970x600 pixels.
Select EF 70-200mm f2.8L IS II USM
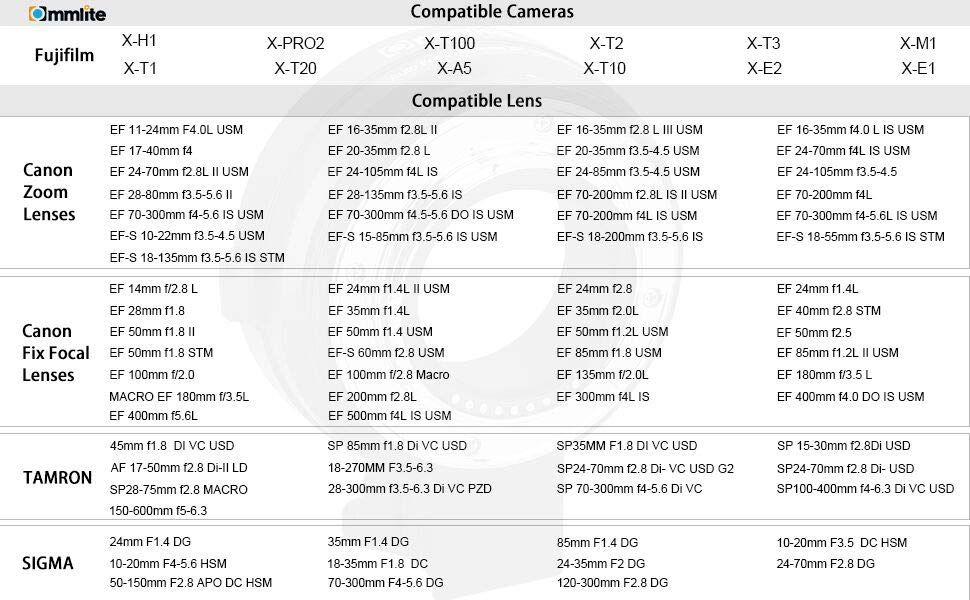pyautogui.click(x=637, y=195)
